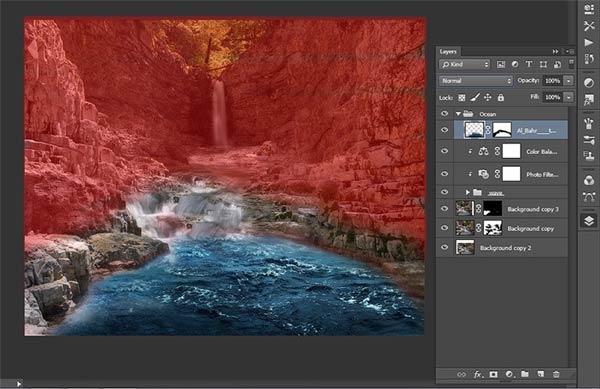Image resolution: width=600 pixels, height=389 pixels.
Task: Hide the Ocean group eye icon
Action: click(x=444, y=114)
